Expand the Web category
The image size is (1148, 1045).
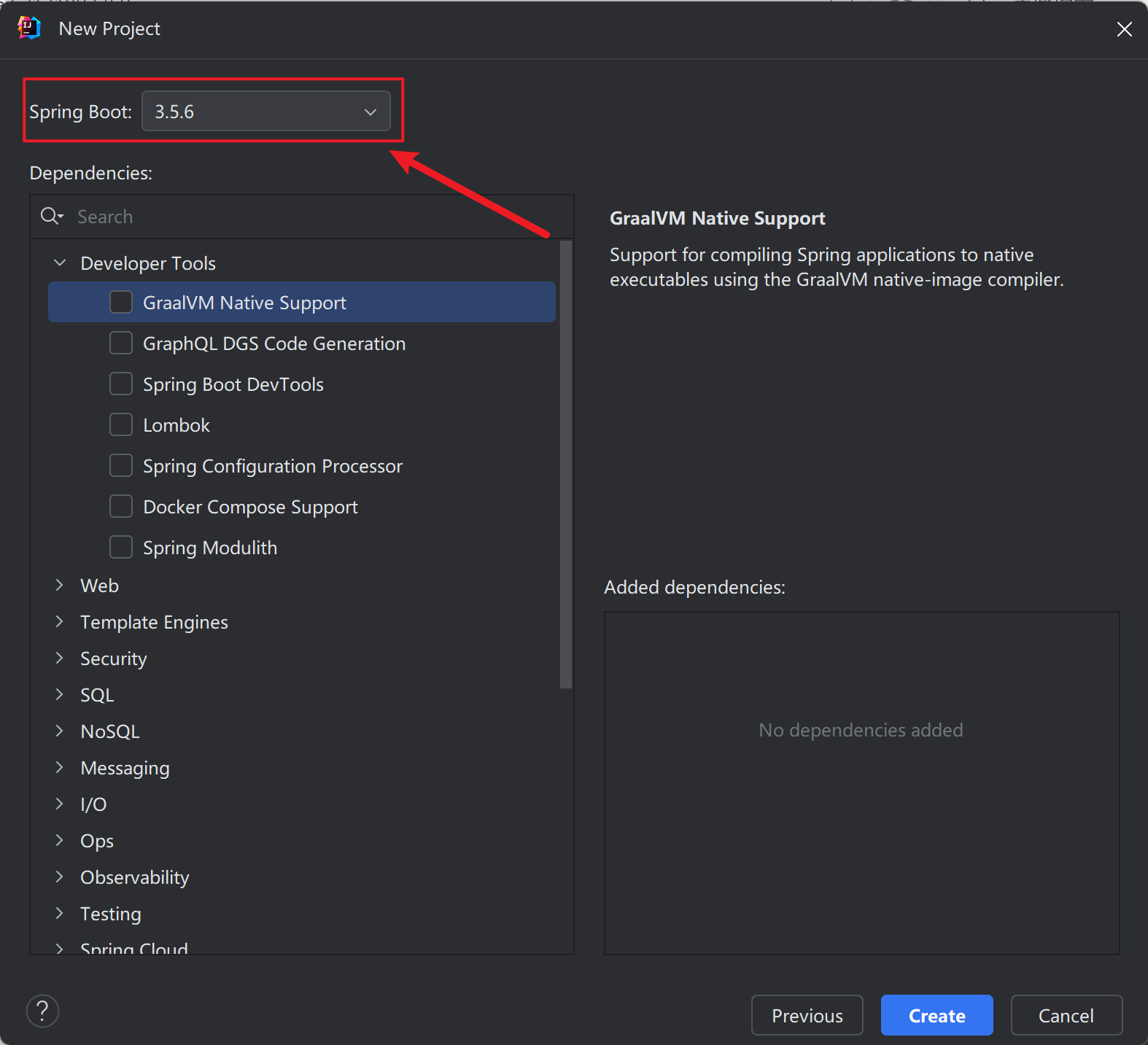[x=60, y=585]
